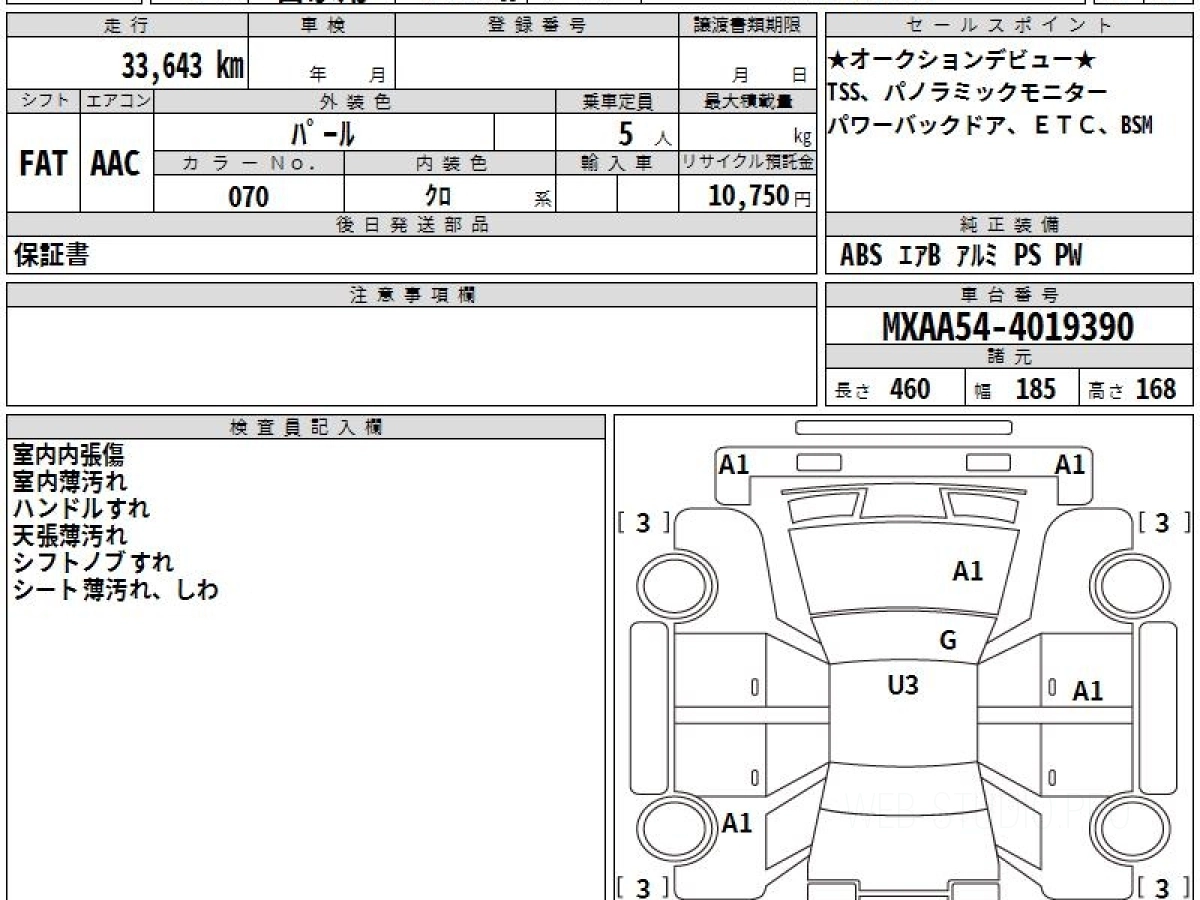Select the FAT shift value

coord(43,163)
